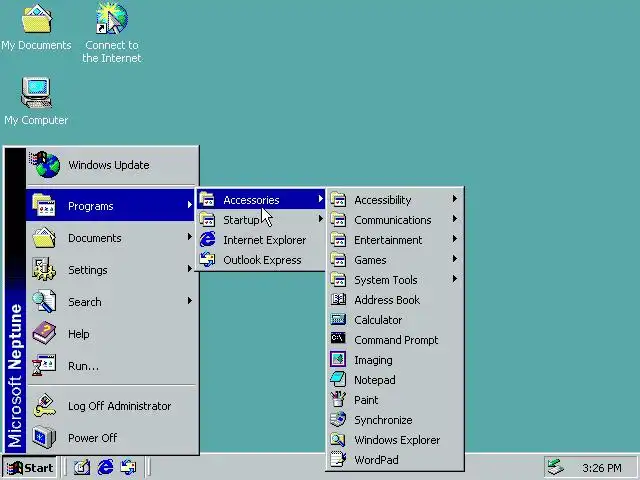Select Search in the Start menu
The width and height of the screenshot is (640, 480).
[x=110, y=302]
